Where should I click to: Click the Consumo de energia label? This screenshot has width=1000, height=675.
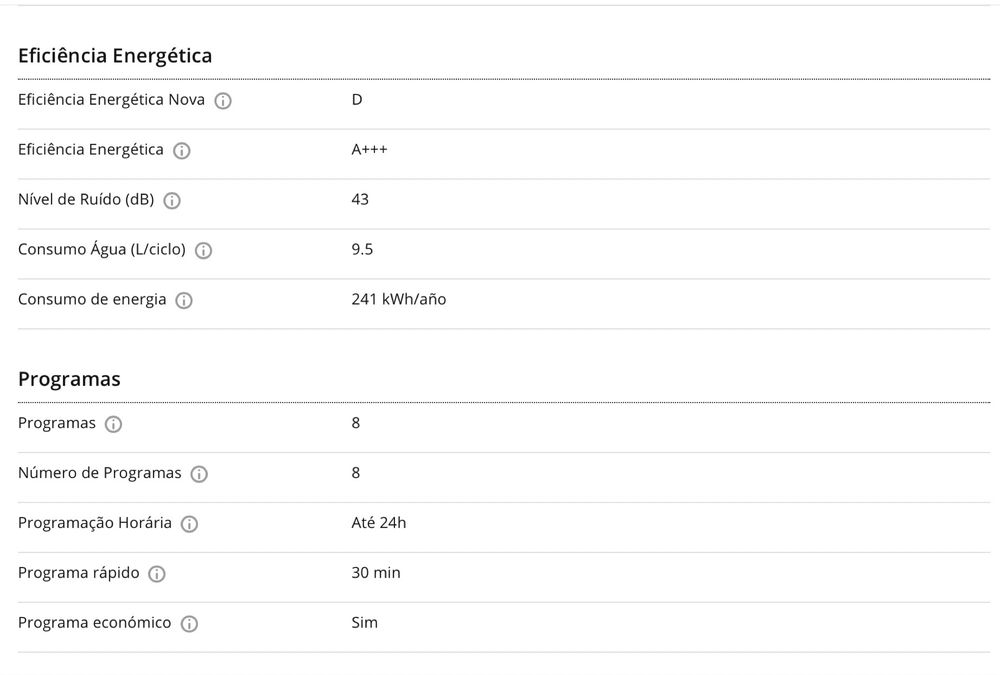click(x=92, y=299)
